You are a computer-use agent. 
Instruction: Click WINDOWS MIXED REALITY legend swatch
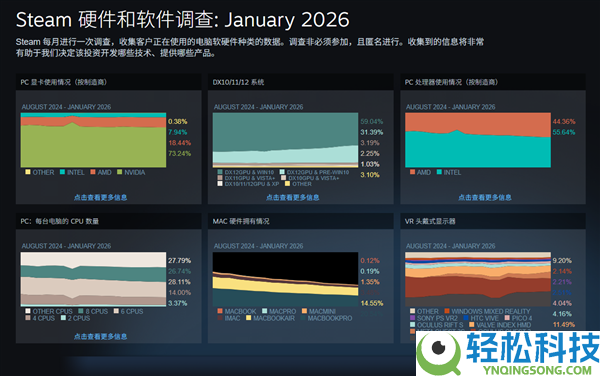[447, 311]
